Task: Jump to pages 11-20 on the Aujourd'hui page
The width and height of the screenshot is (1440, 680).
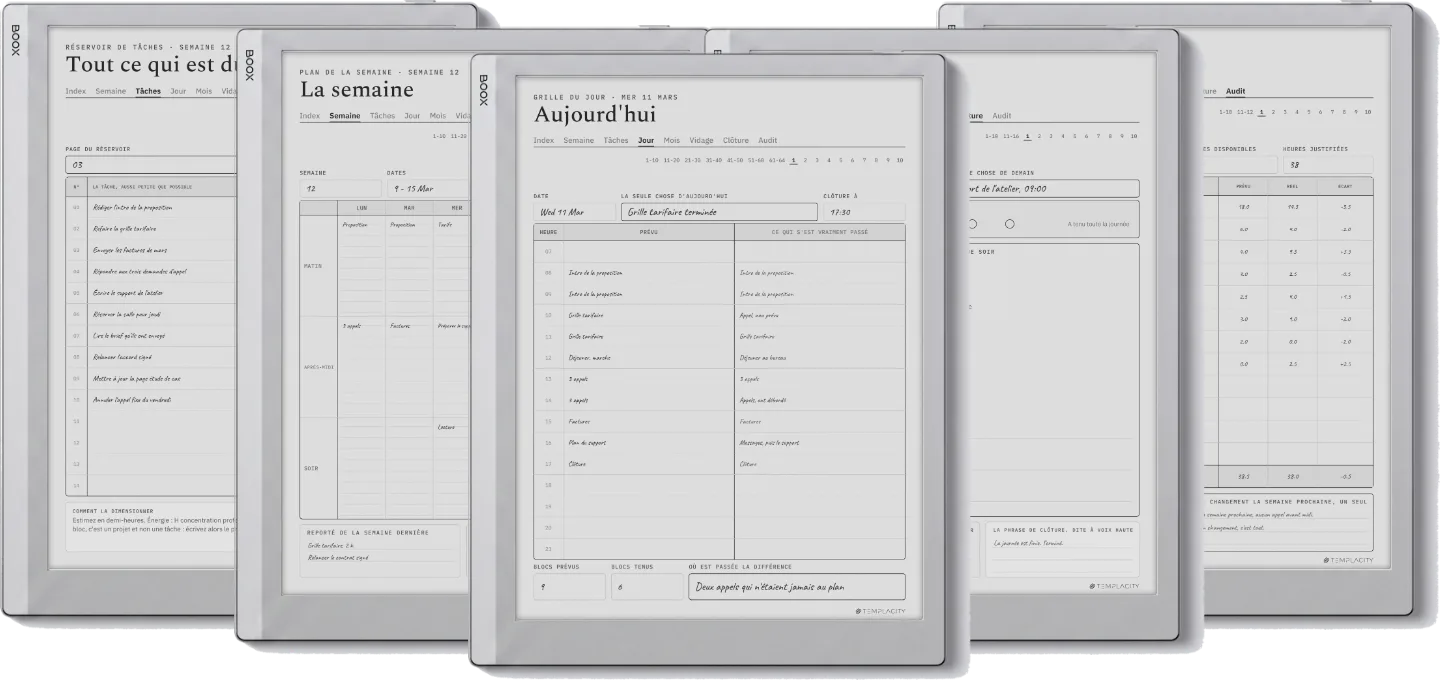Action: pyautogui.click(x=671, y=160)
